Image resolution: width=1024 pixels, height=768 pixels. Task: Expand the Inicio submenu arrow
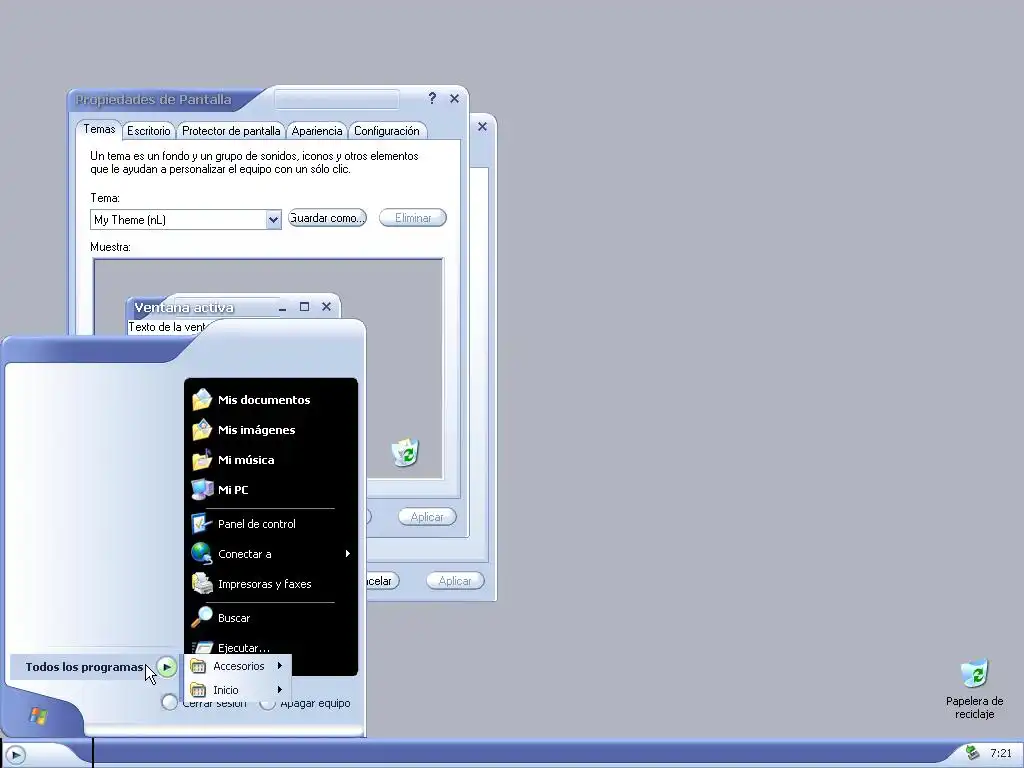point(280,690)
